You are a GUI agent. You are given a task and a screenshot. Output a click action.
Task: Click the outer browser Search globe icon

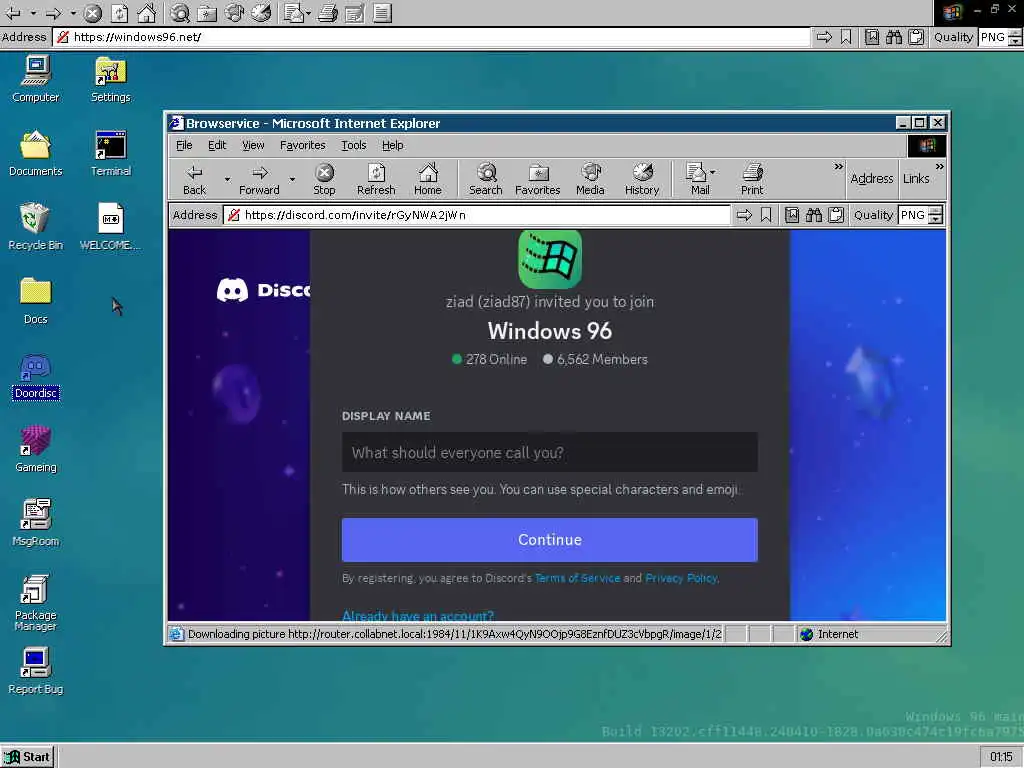[180, 12]
